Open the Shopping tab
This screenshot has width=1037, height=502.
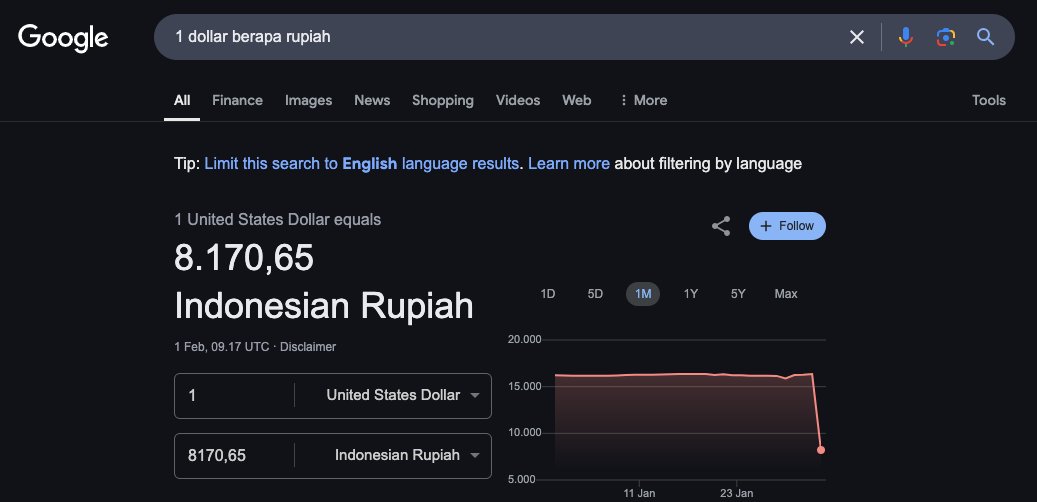(442, 101)
